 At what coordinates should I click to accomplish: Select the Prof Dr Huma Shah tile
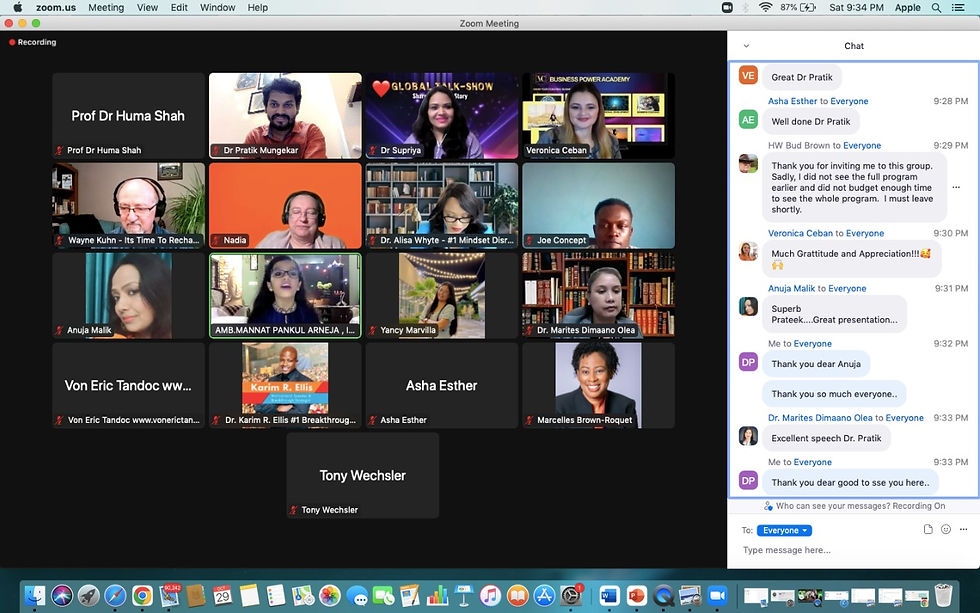tap(128, 116)
